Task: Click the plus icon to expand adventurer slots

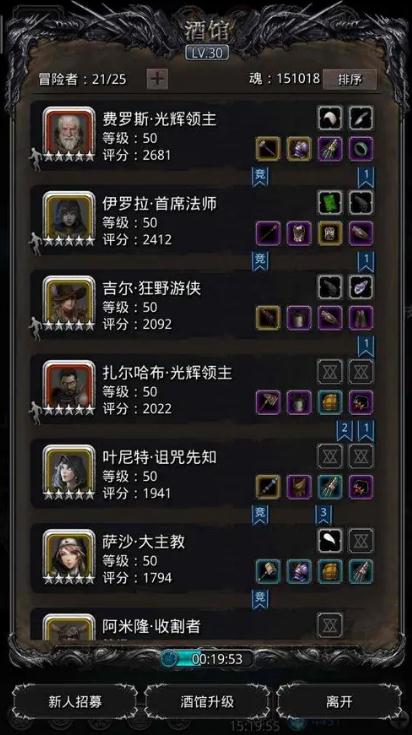Action: pos(157,79)
